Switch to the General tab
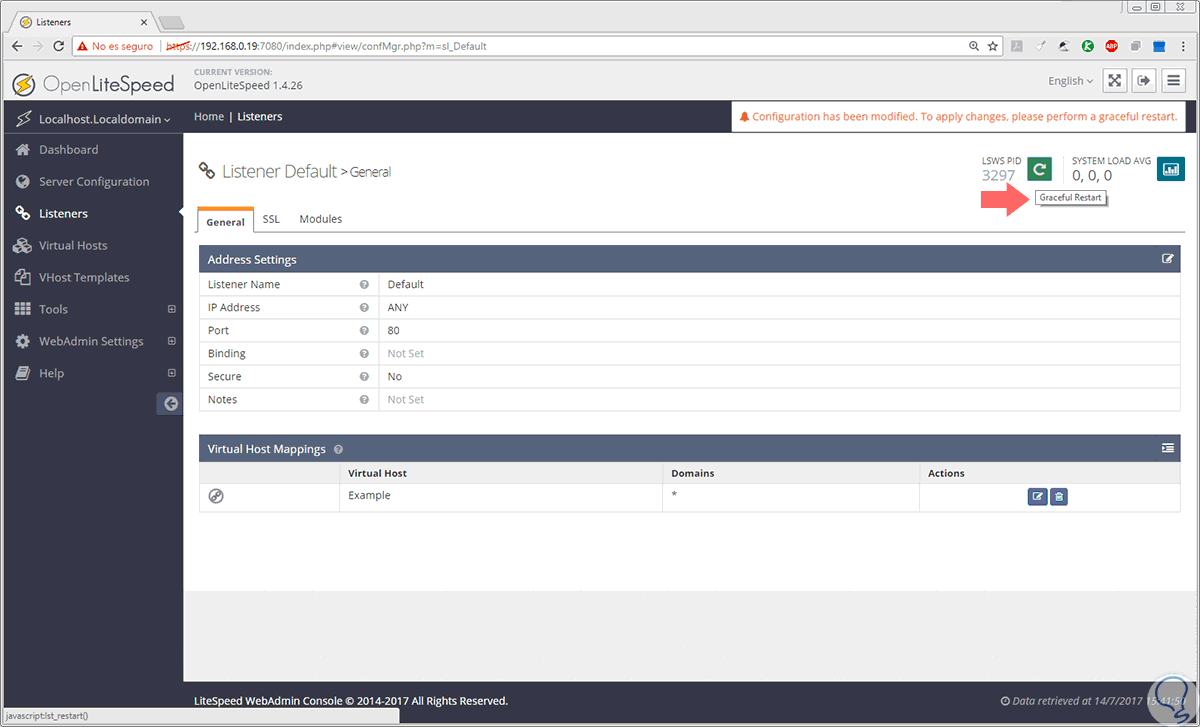Image resolution: width=1200 pixels, height=727 pixels. click(x=225, y=221)
